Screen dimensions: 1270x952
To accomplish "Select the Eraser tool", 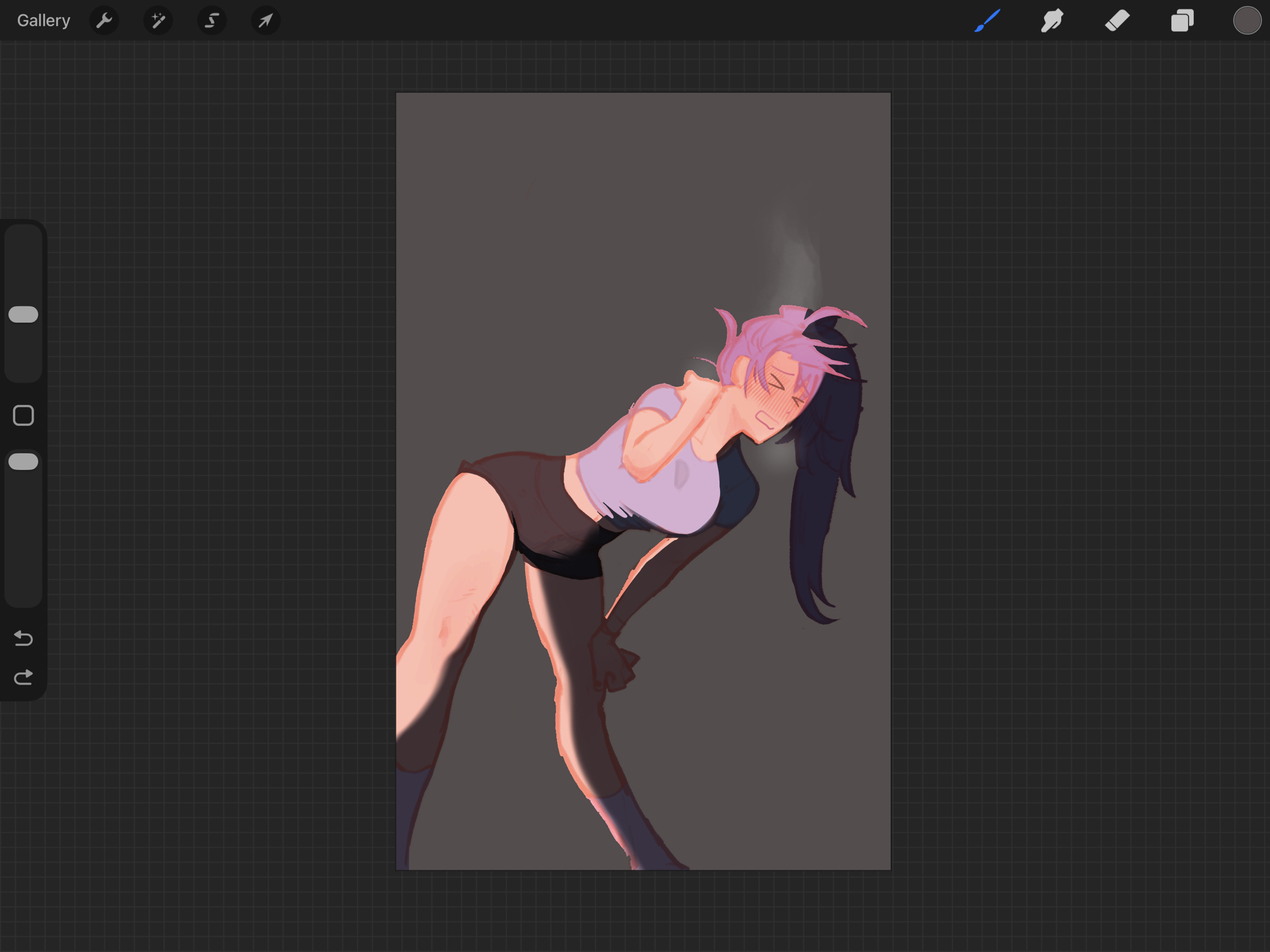I will tap(1117, 21).
